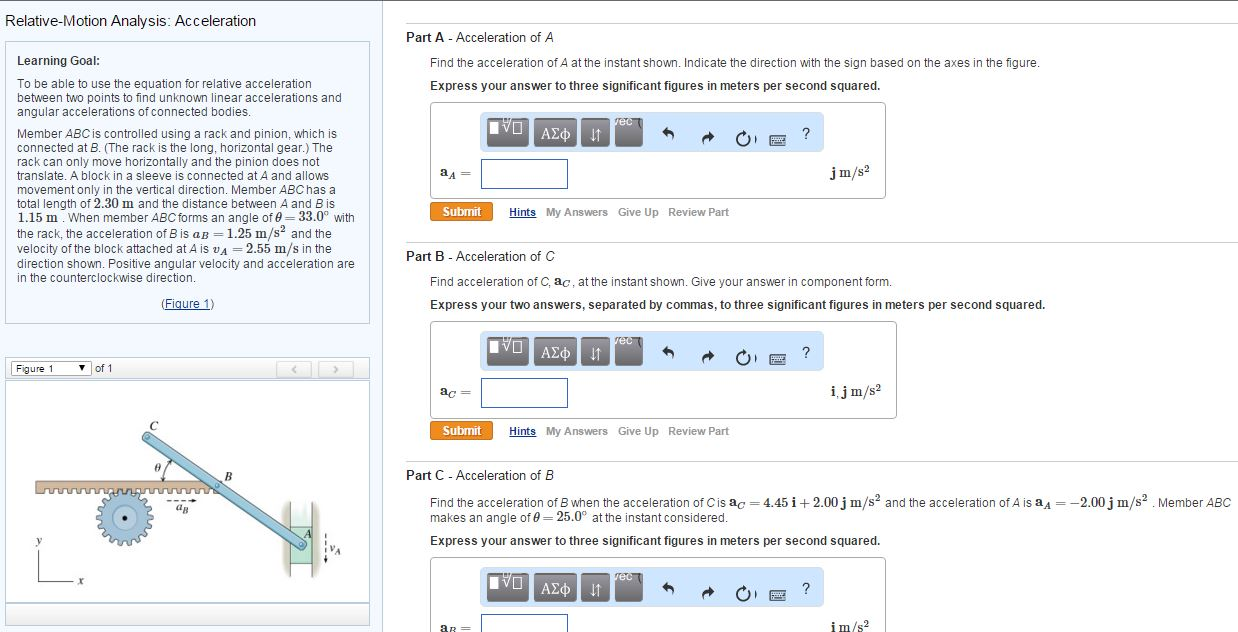The width and height of the screenshot is (1238, 632).
Task: Open the math templates button in Part C
Action: click(507, 587)
